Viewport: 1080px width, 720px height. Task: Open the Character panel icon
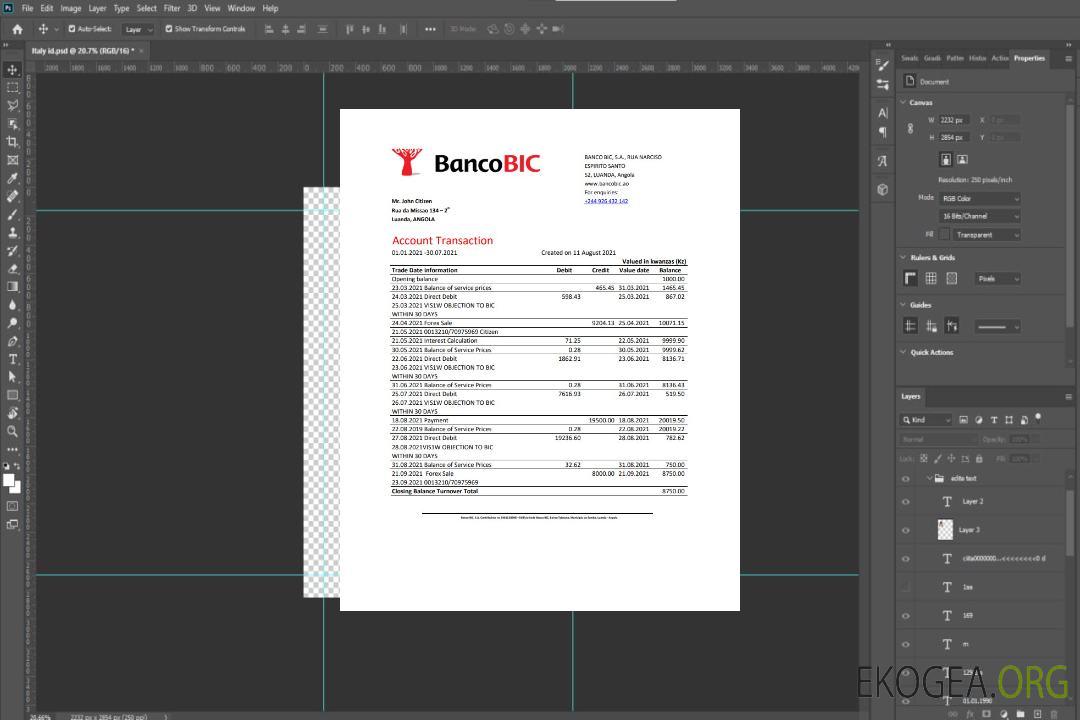pos(883,112)
